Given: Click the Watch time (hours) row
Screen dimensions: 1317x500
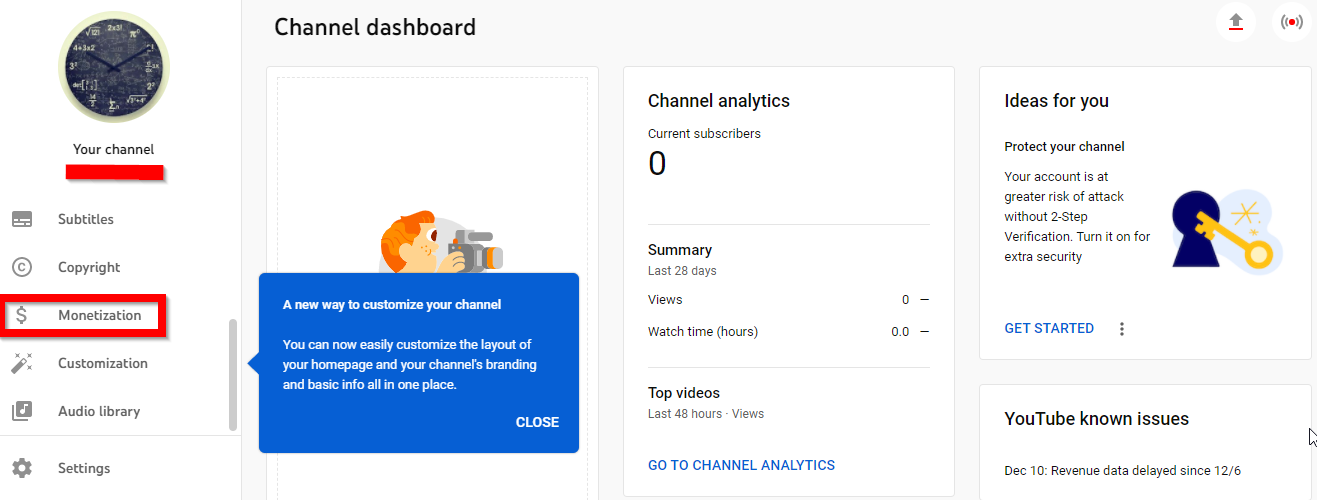Looking at the screenshot, I should point(788,331).
